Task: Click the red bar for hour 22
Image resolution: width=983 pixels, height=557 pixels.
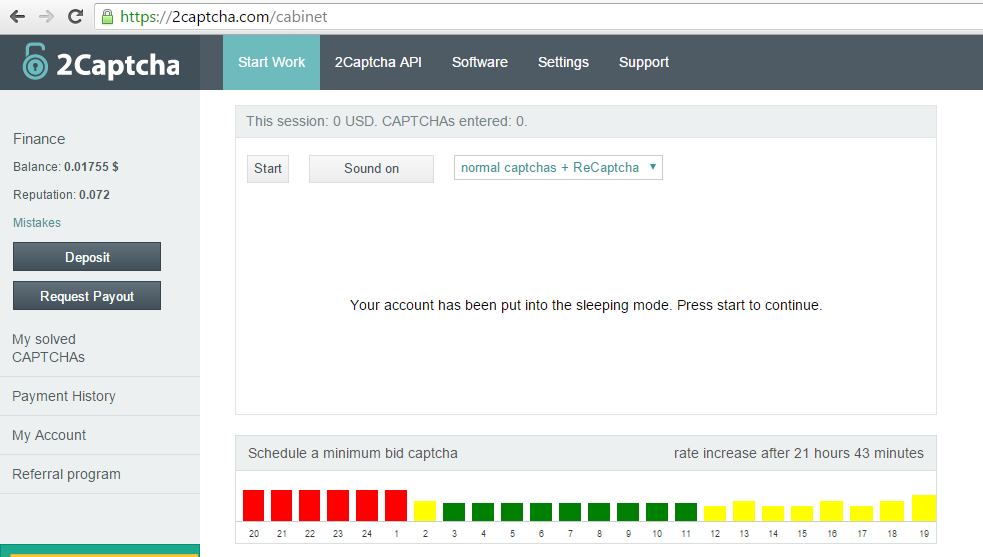Action: click(310, 506)
